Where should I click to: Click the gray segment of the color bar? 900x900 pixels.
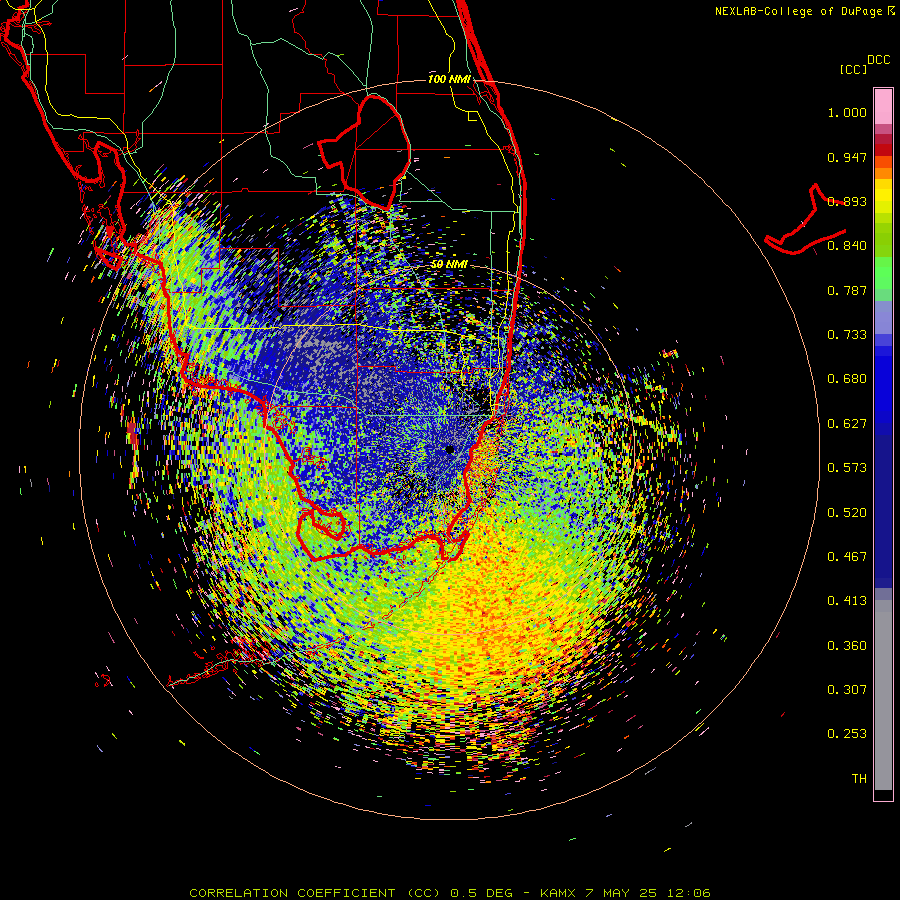[883, 695]
